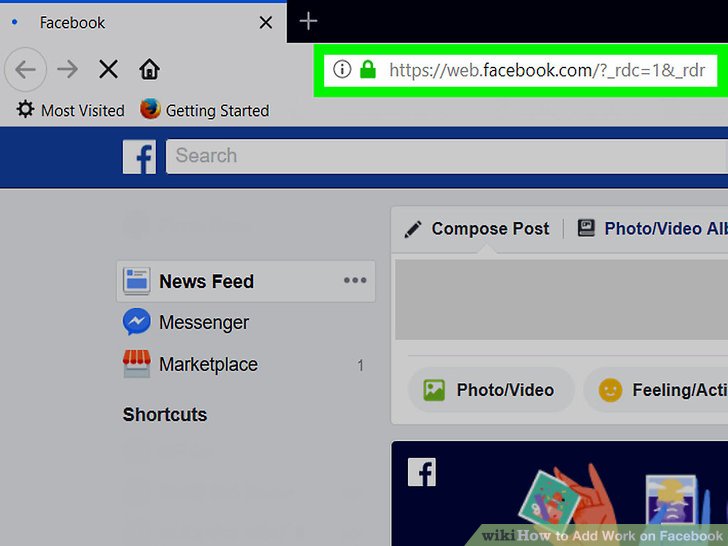Viewport: 728px width, 546px height.
Task: Select the Facebook tab
Action: click(143, 22)
